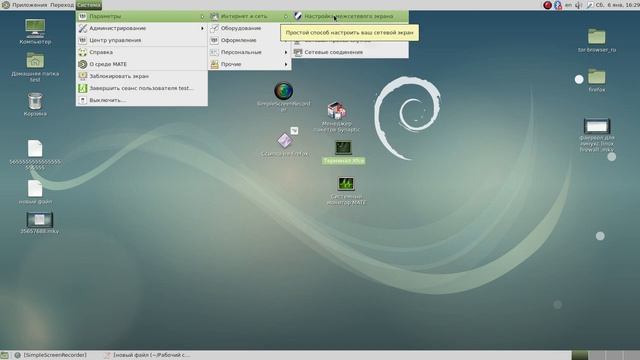Image resolution: width=640 pixels, height=360 pixels.
Task: Select the Системный монитор MATE icon
Action: pyautogui.click(x=346, y=191)
